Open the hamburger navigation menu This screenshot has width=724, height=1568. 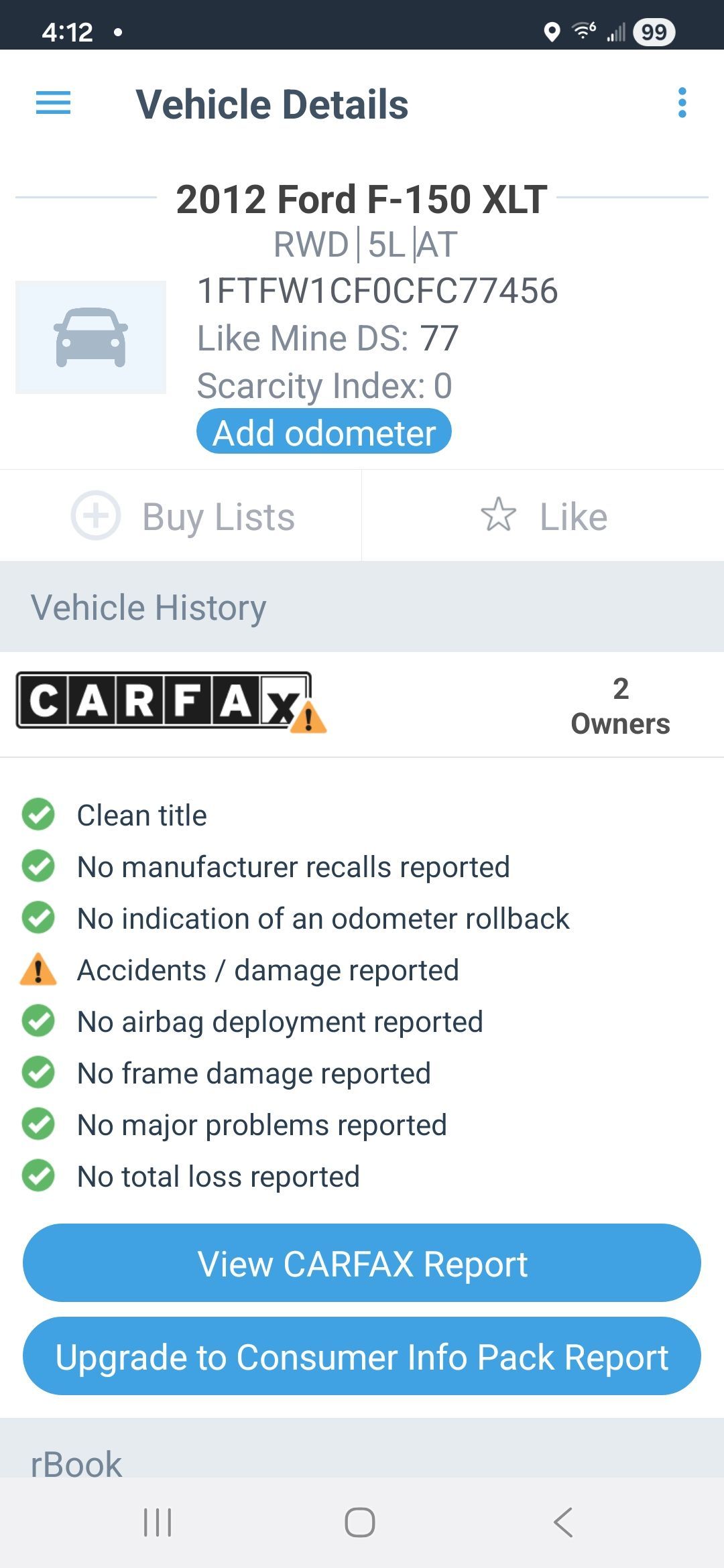pos(53,103)
